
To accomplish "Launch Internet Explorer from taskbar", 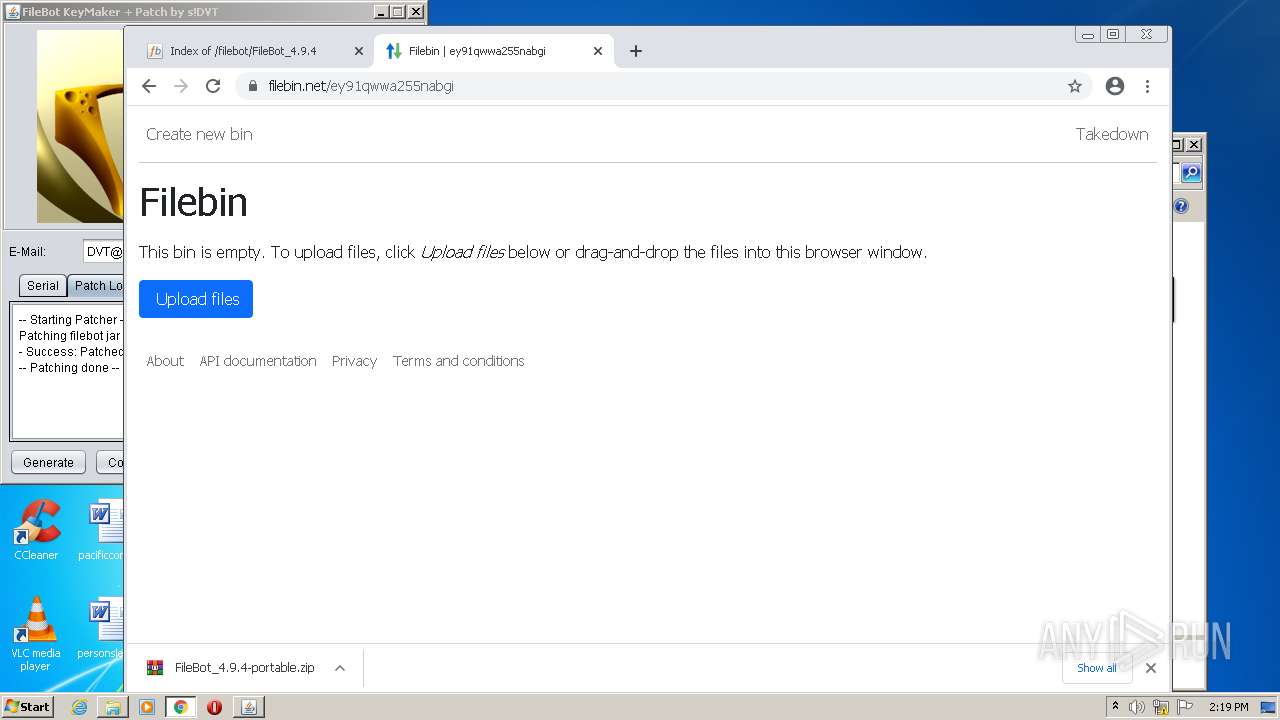I will tap(79, 707).
